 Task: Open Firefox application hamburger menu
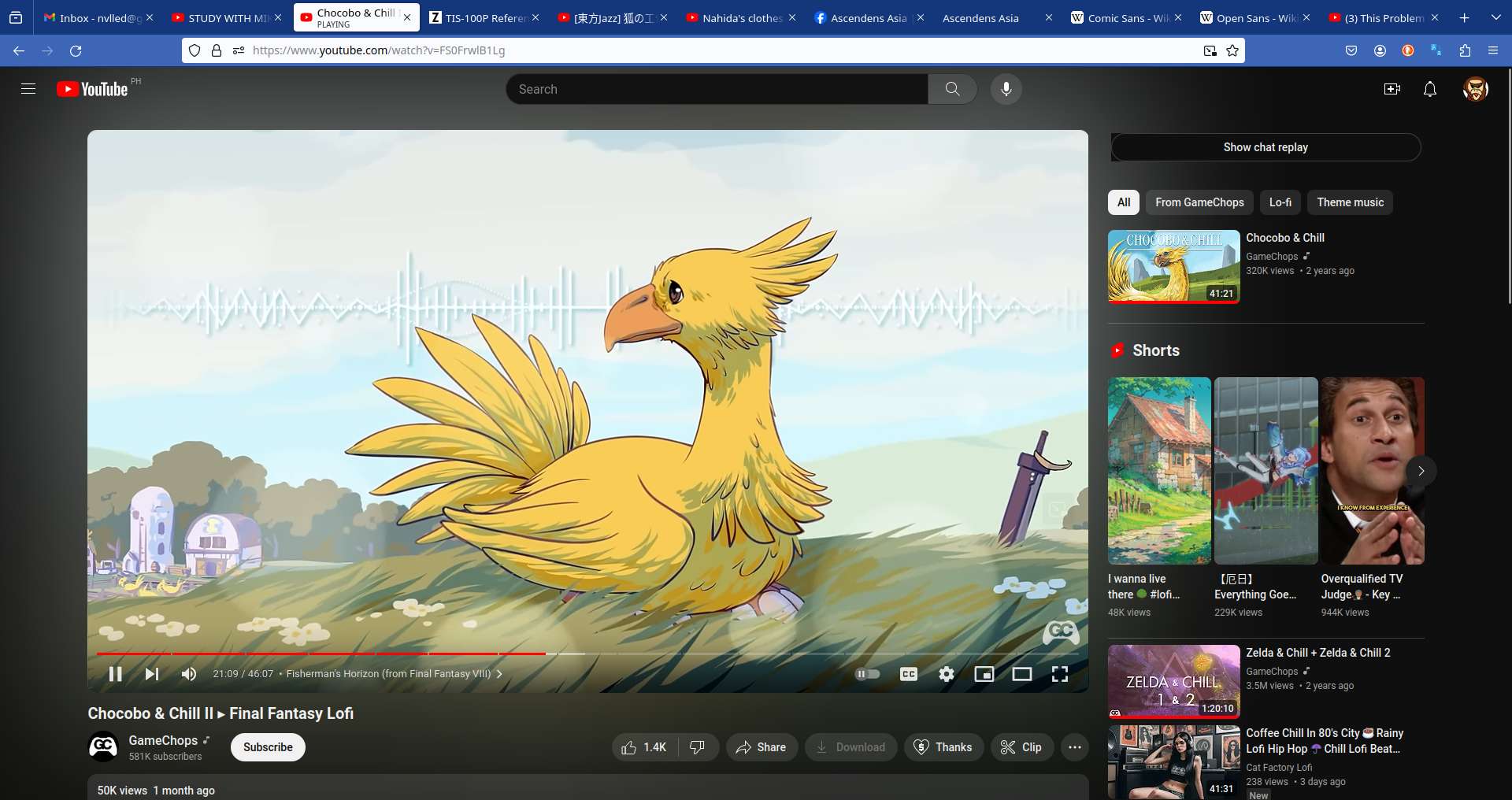1493,50
